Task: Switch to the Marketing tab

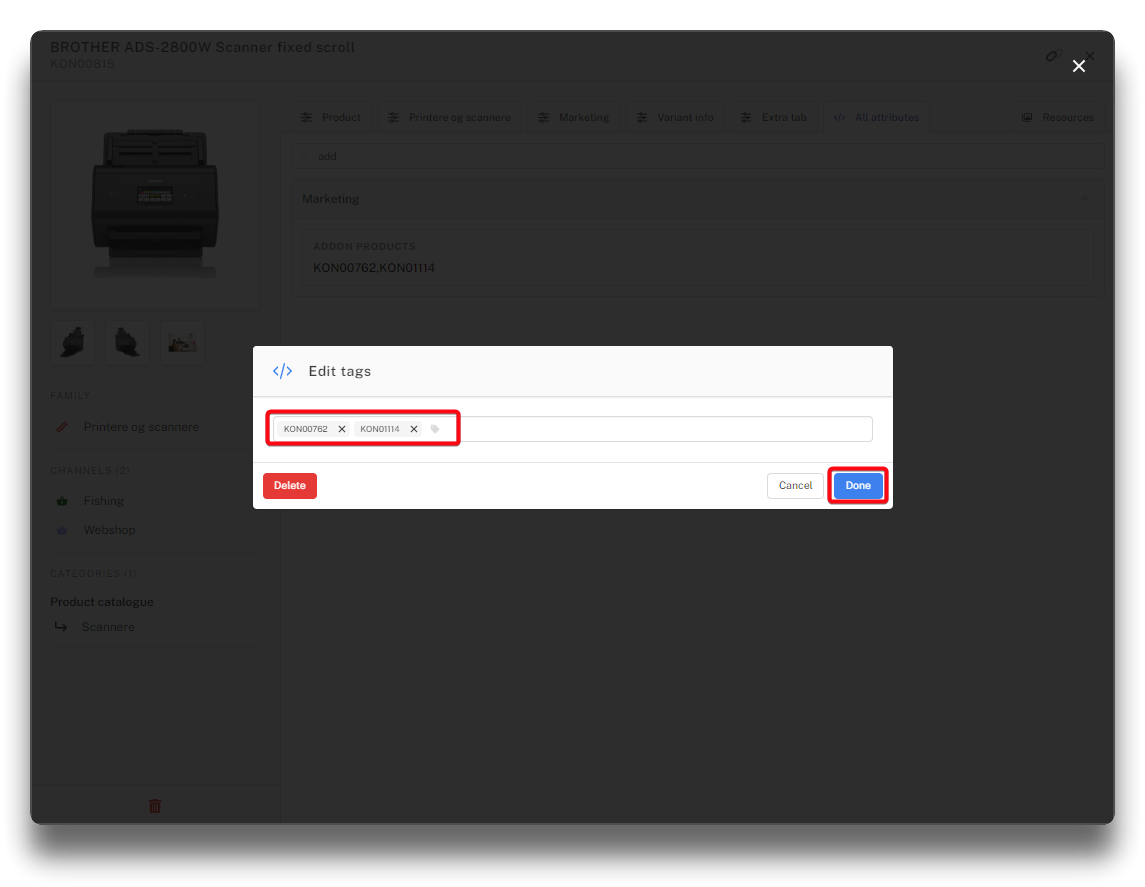Action: click(x=573, y=117)
